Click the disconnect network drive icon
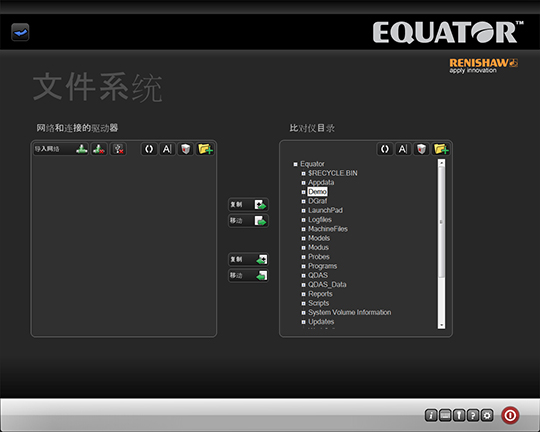Viewport: 540px width, 432px height. pos(99,149)
